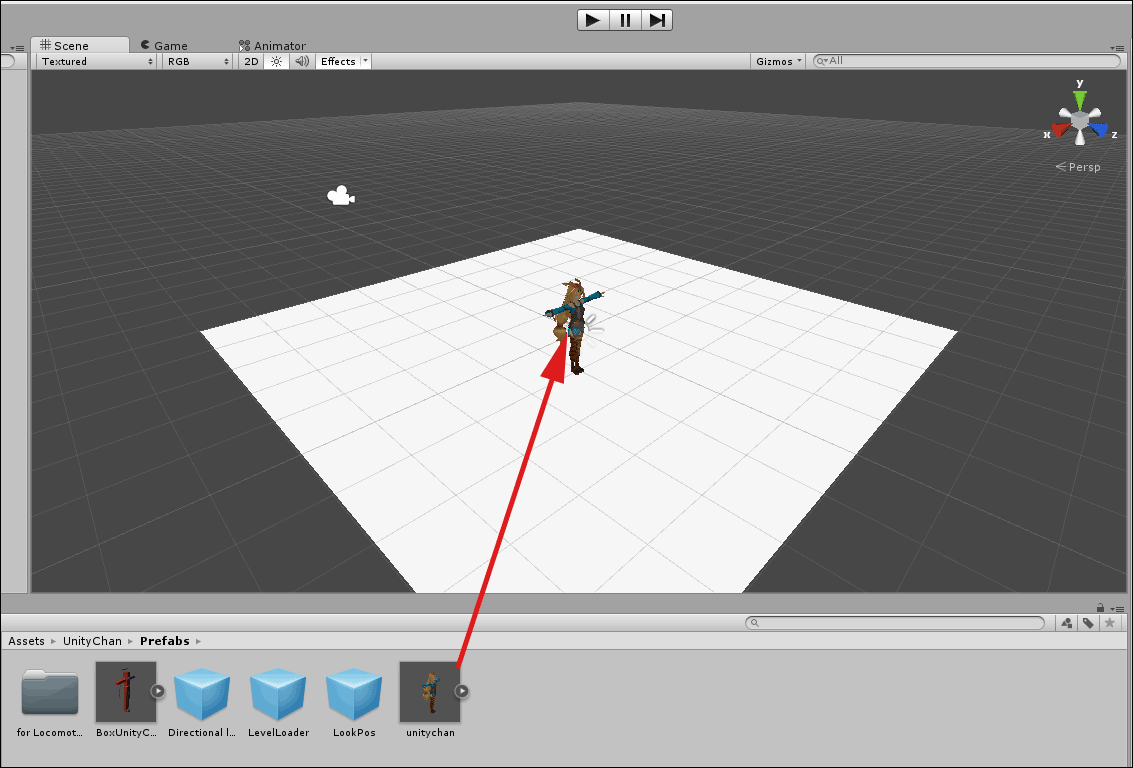Toggle scene lighting with the sun icon
The width and height of the screenshot is (1133, 768).
pos(276,61)
